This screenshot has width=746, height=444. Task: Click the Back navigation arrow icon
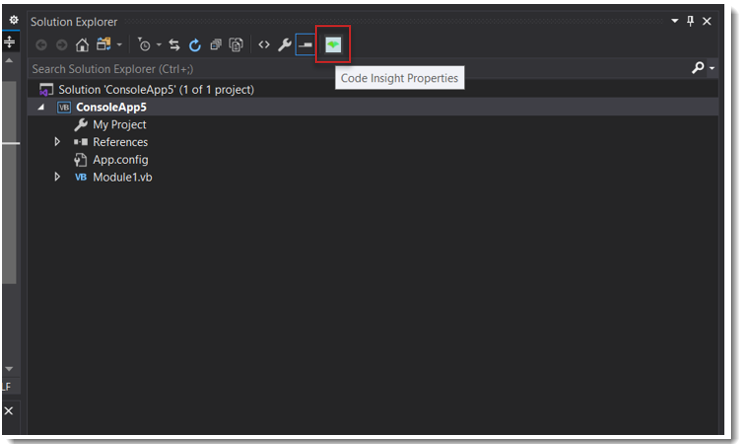[41, 45]
